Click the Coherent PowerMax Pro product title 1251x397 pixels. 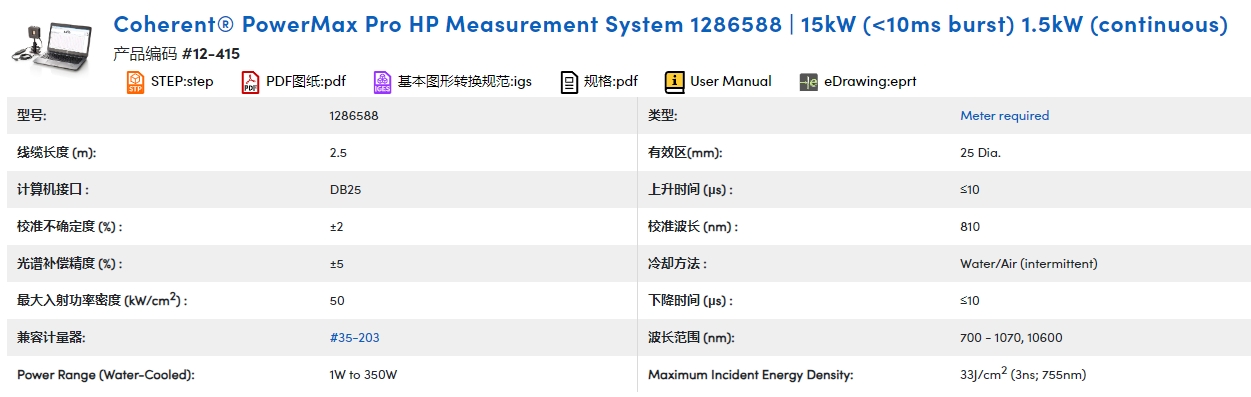pos(671,25)
